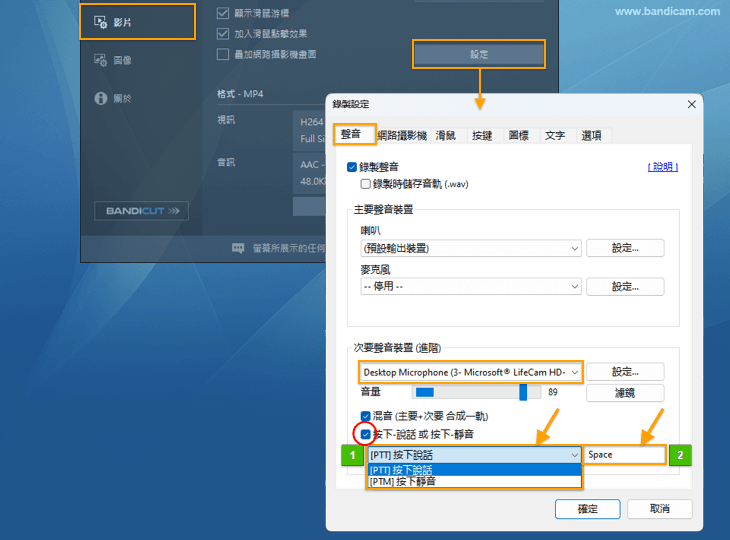The height and width of the screenshot is (540, 730).
Task: Click the volume value 89
Action: click(x=553, y=392)
